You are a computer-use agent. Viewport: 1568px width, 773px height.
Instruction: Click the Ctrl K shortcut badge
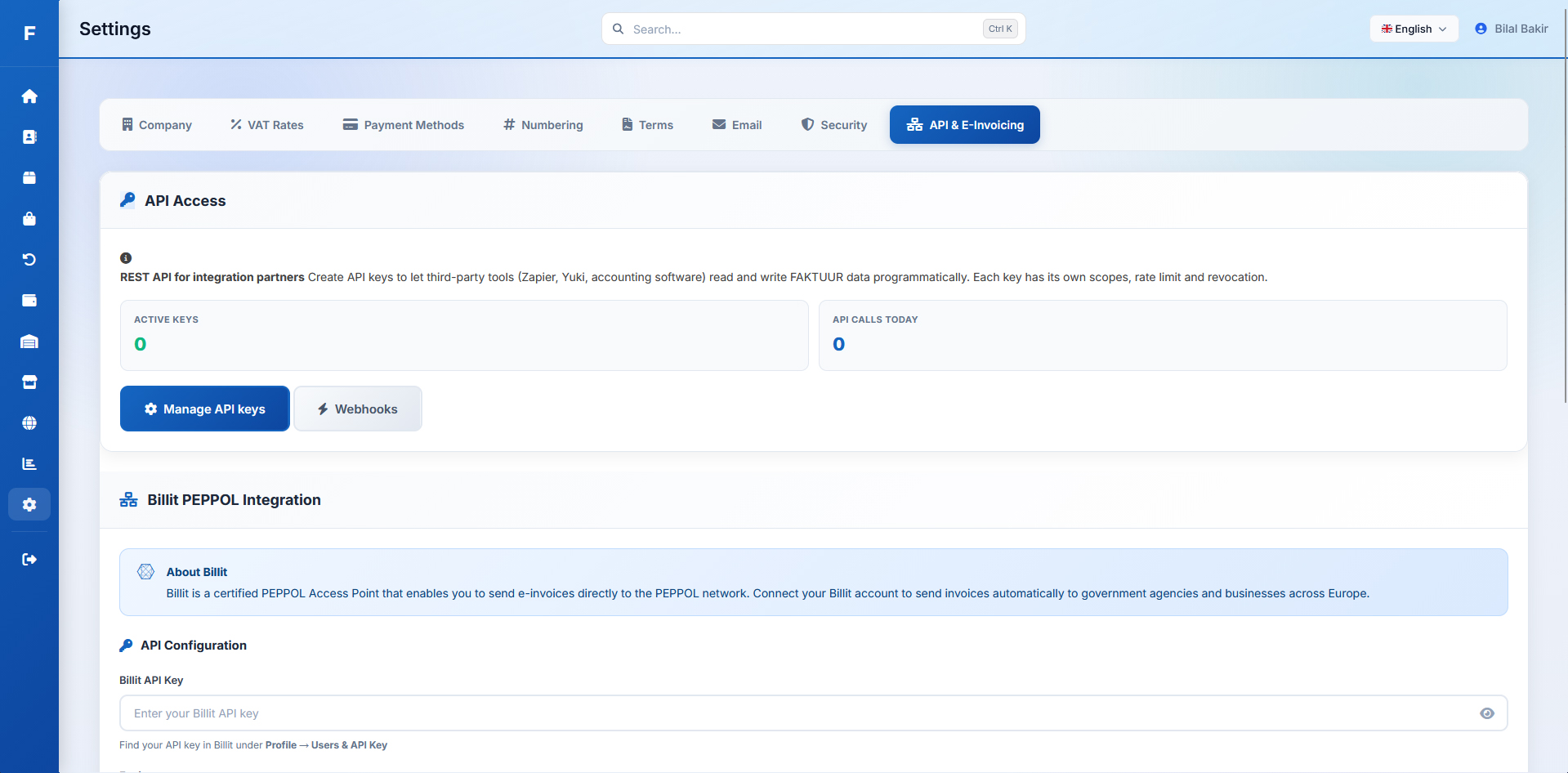(1000, 29)
